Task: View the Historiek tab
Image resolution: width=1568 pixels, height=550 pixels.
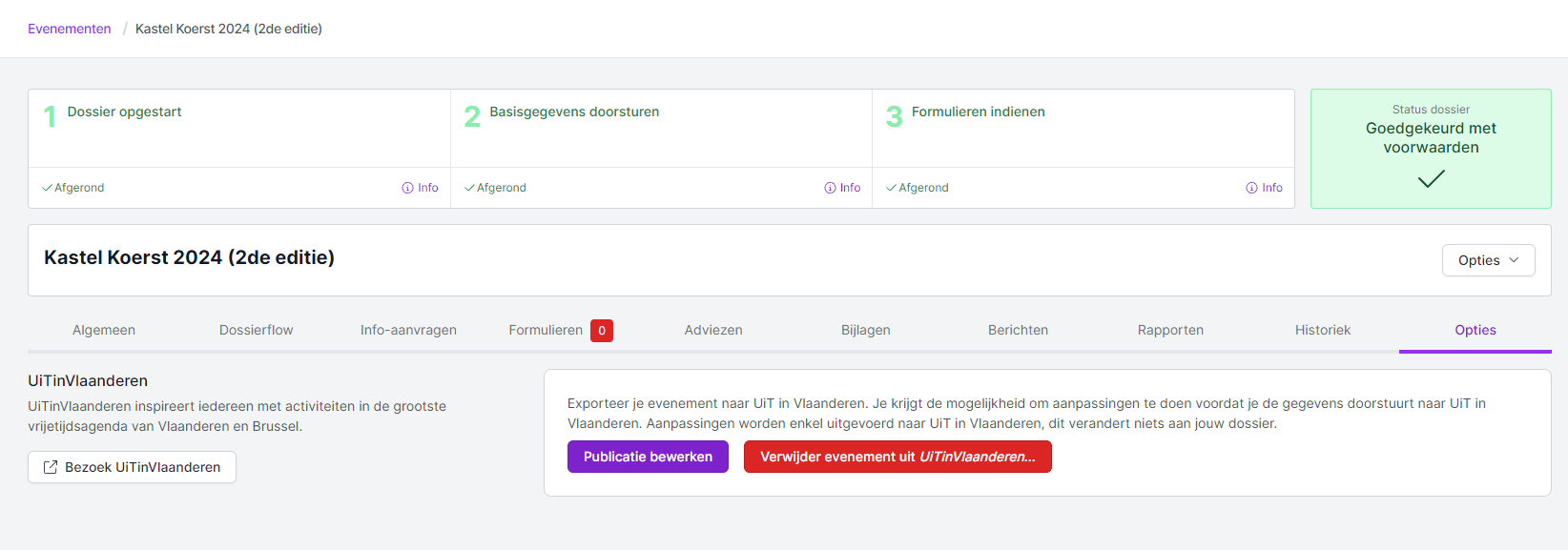Action: (1322, 330)
